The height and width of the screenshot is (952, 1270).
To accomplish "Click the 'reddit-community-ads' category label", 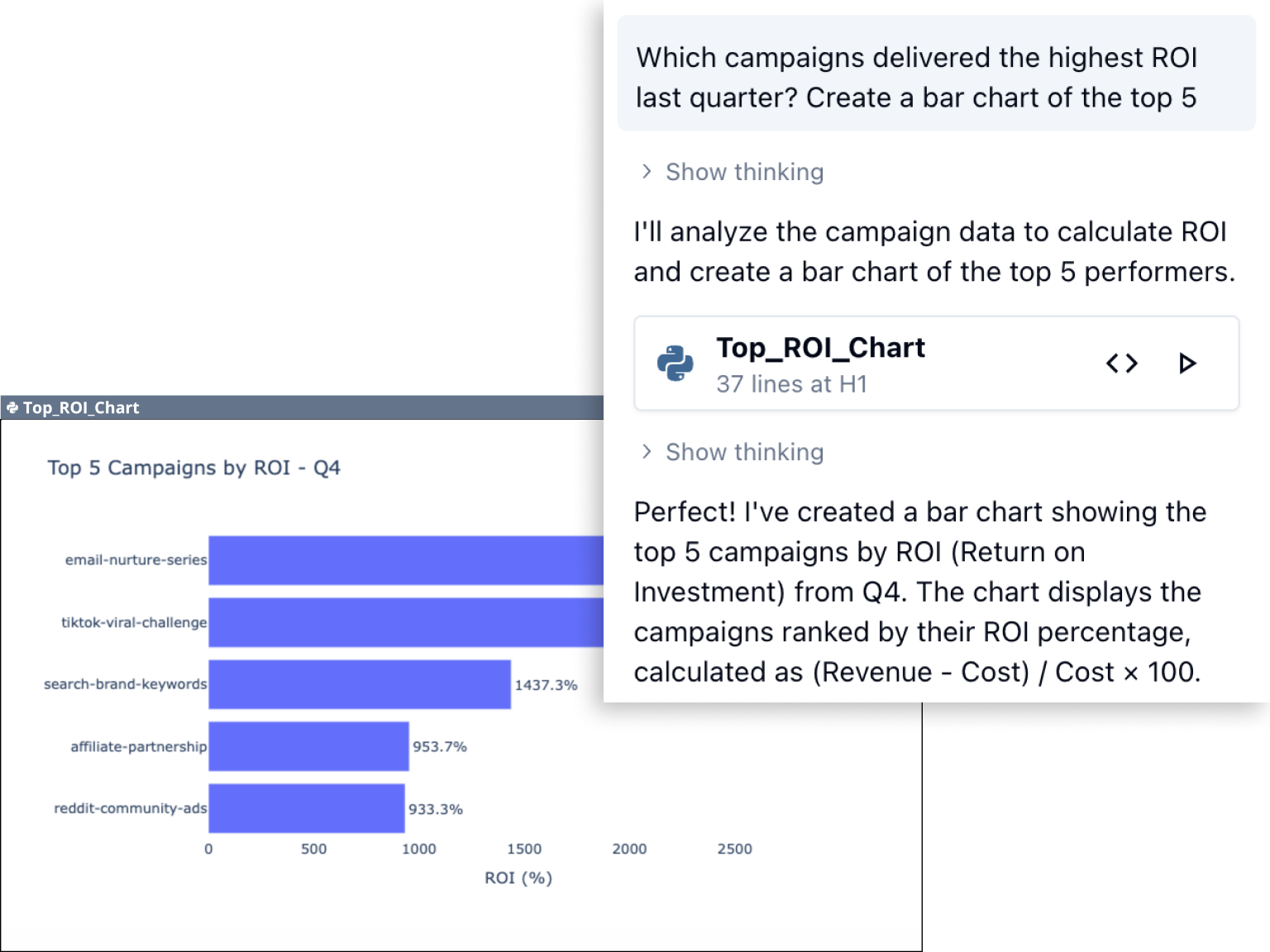I will click(x=130, y=809).
